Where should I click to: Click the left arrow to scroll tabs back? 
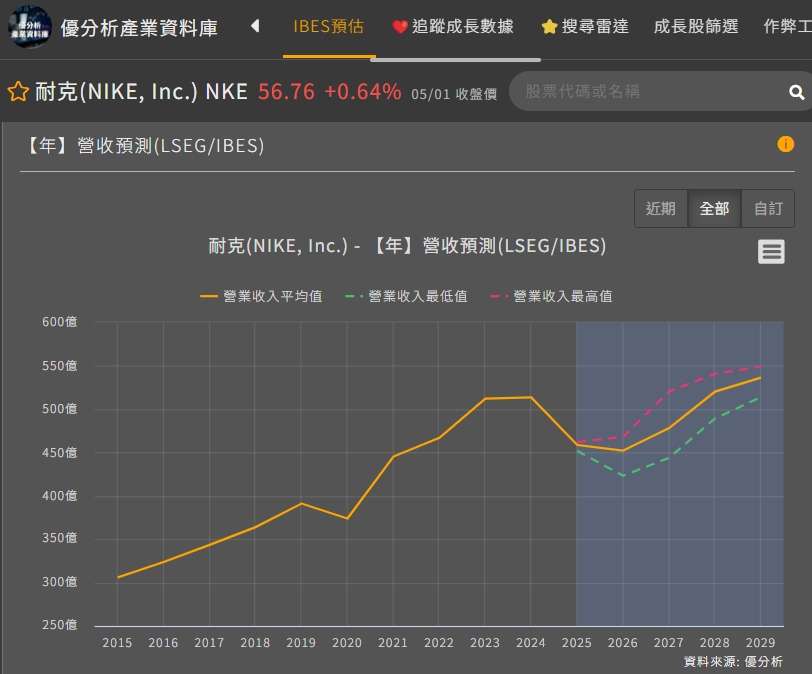(x=255, y=26)
